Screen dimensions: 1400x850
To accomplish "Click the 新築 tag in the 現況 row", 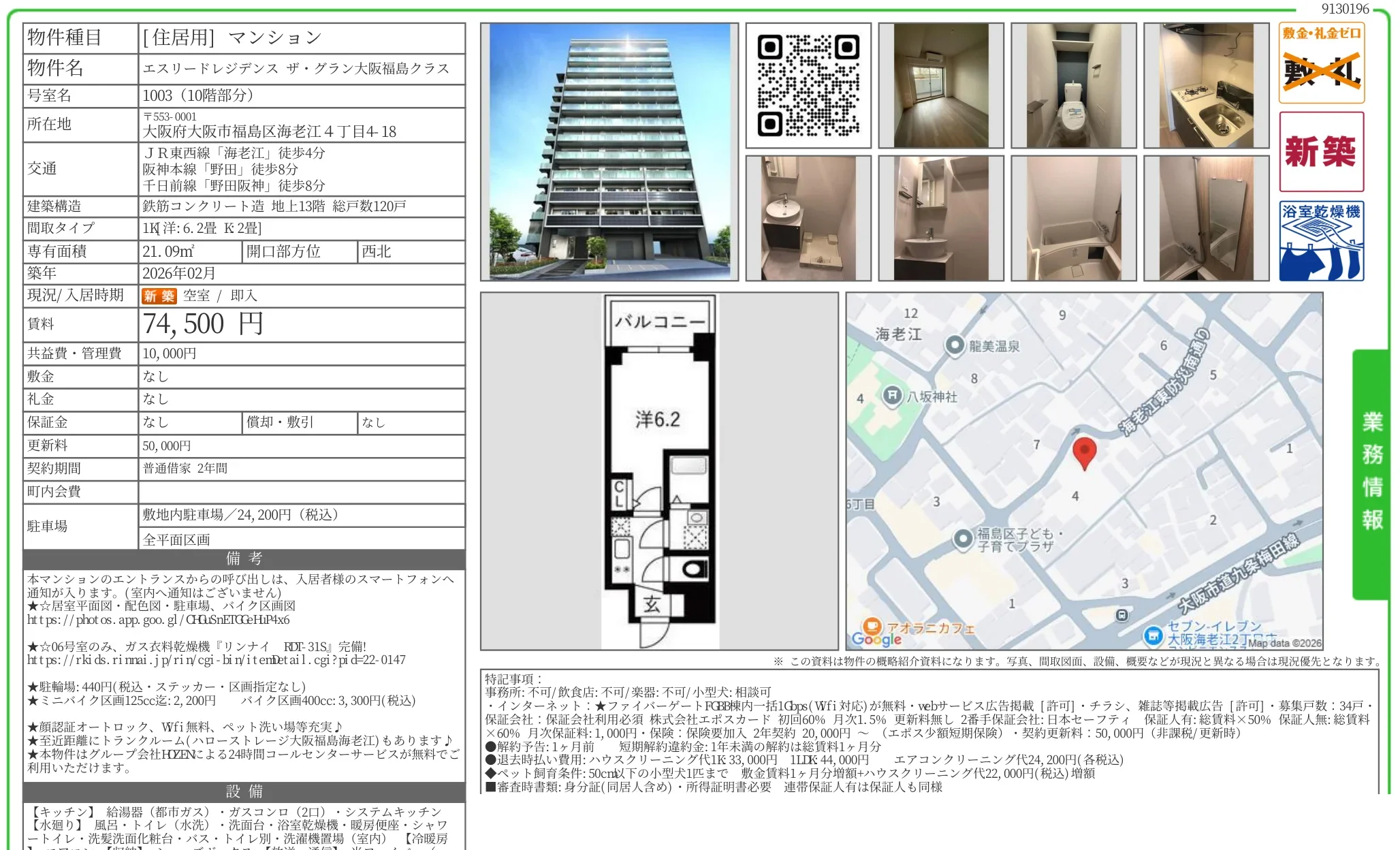I will tap(159, 296).
